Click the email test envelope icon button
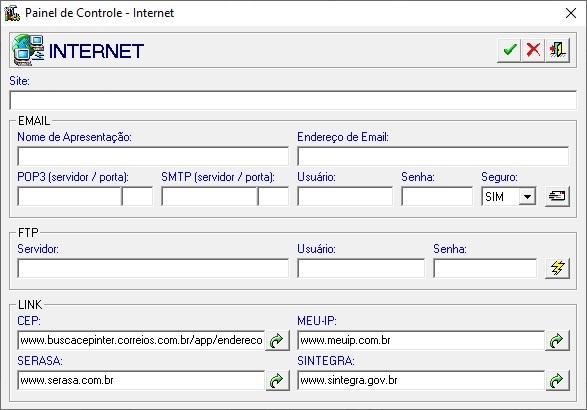 pyautogui.click(x=557, y=196)
